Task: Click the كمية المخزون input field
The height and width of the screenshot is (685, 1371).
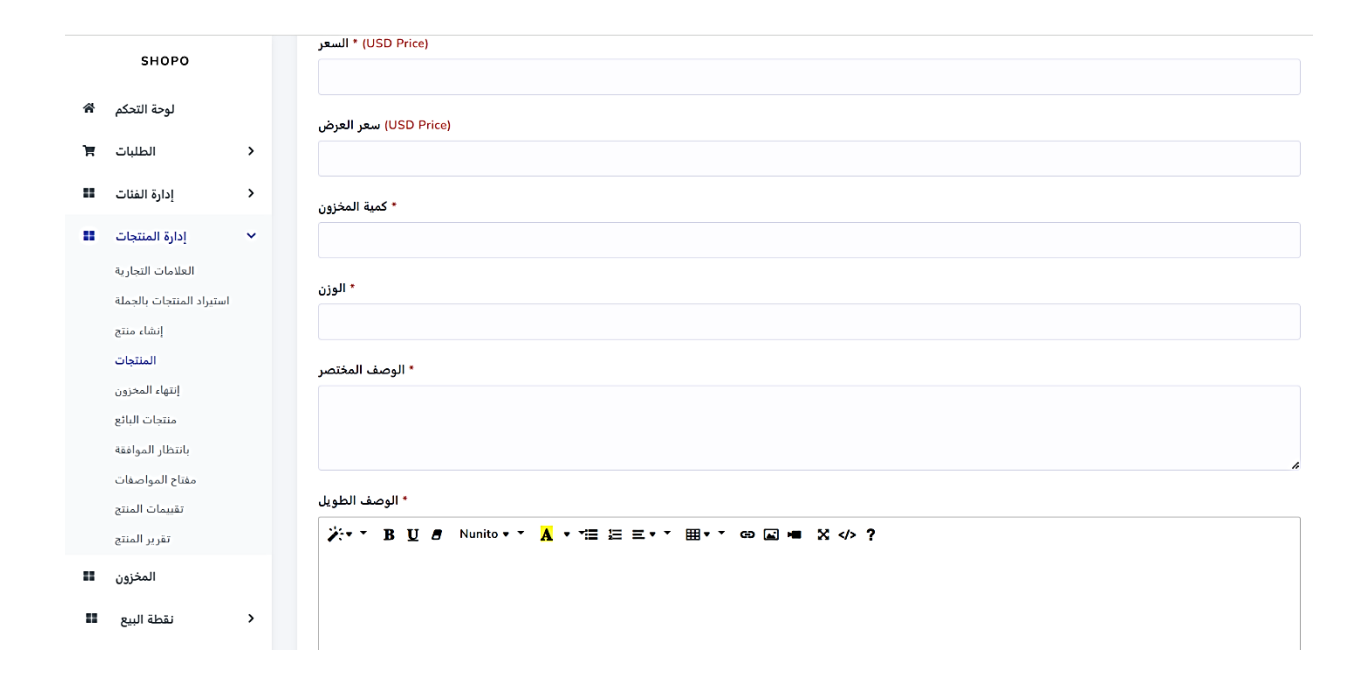Action: point(808,240)
